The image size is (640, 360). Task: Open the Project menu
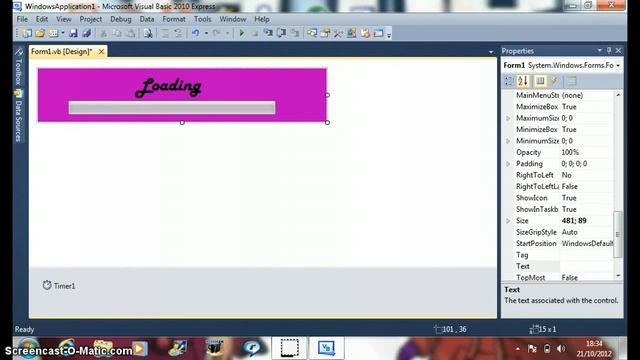(91, 19)
